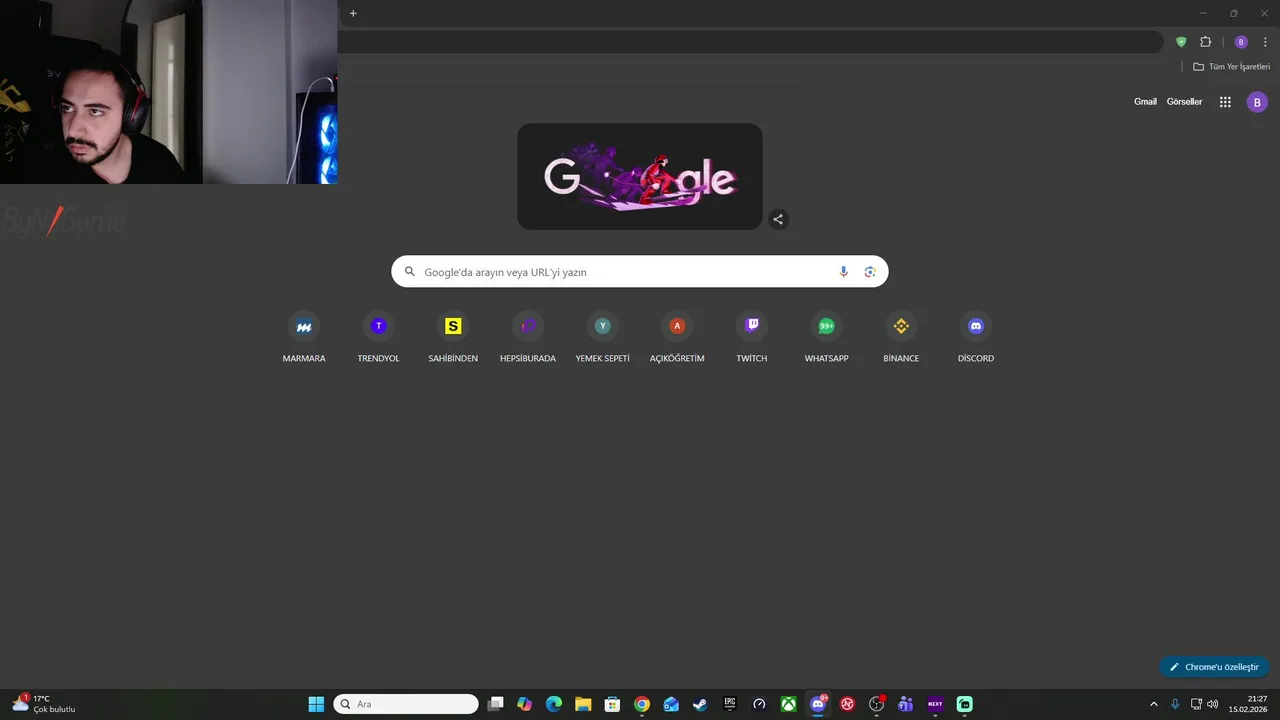Open the TWITCH shortcut
This screenshot has width=1280, height=720.
[x=752, y=338]
